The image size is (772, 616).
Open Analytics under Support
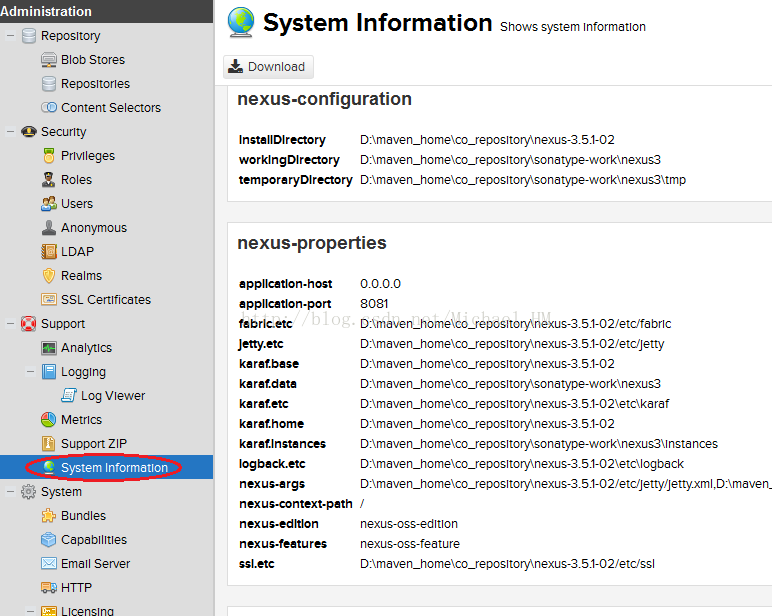[86, 348]
